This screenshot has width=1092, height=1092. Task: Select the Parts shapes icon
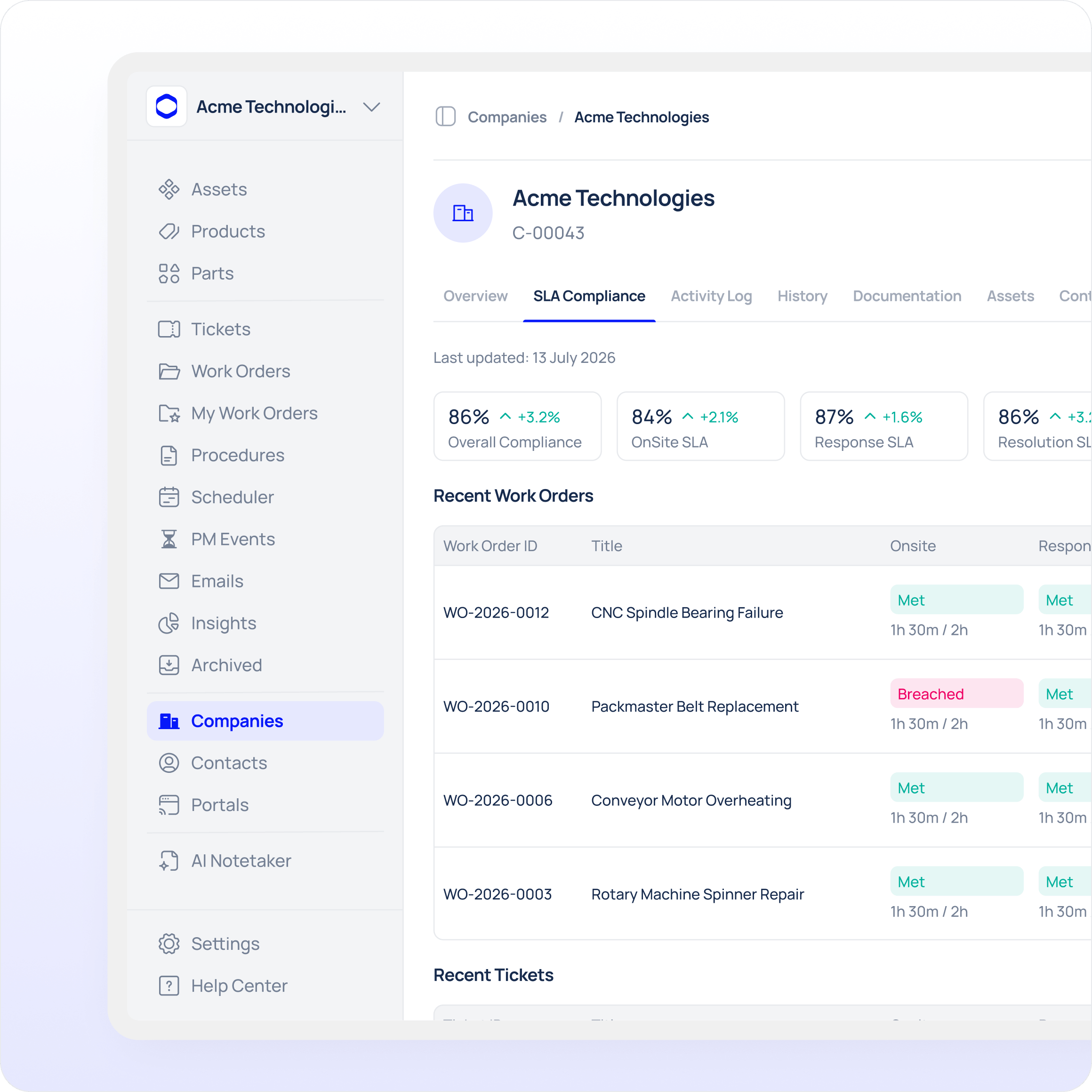click(169, 273)
